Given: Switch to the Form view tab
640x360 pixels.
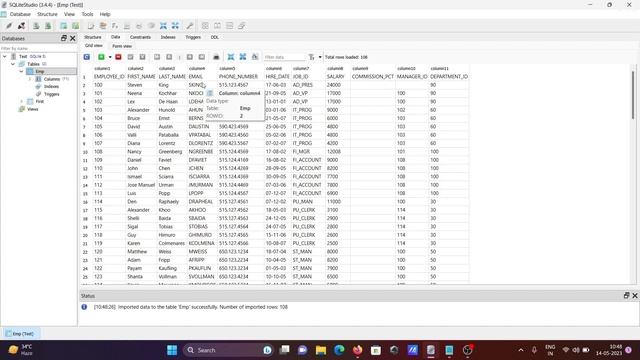Looking at the screenshot, I should [122, 46].
